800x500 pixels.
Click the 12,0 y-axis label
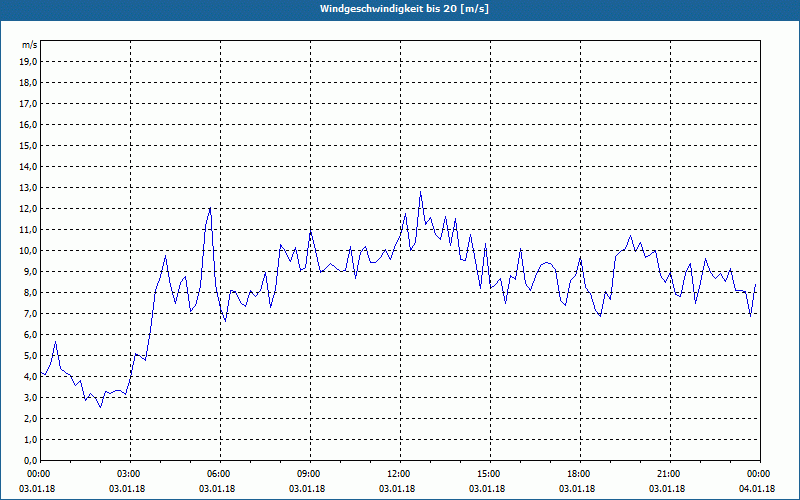28,209
